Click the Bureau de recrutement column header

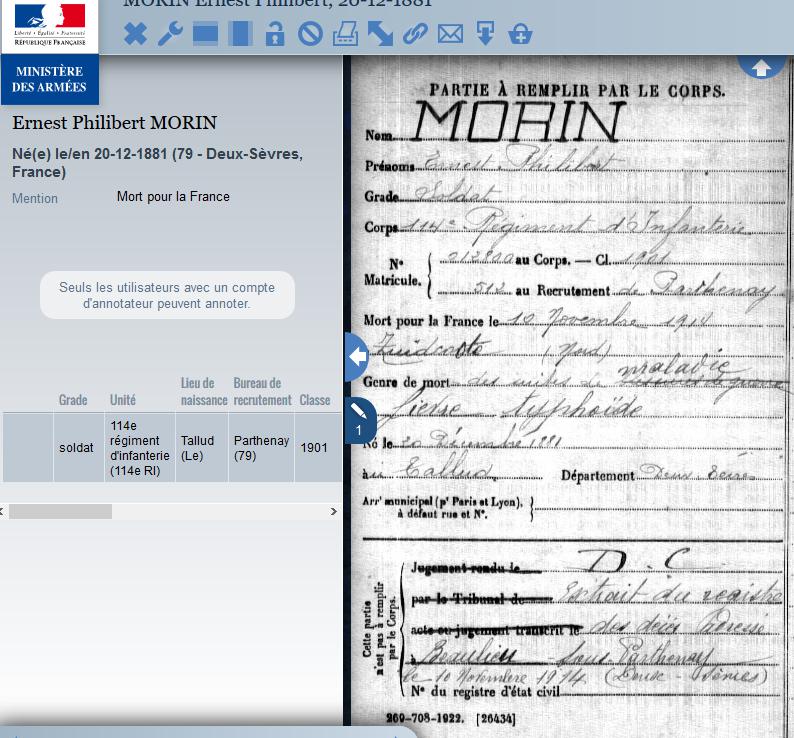pyautogui.click(x=262, y=392)
